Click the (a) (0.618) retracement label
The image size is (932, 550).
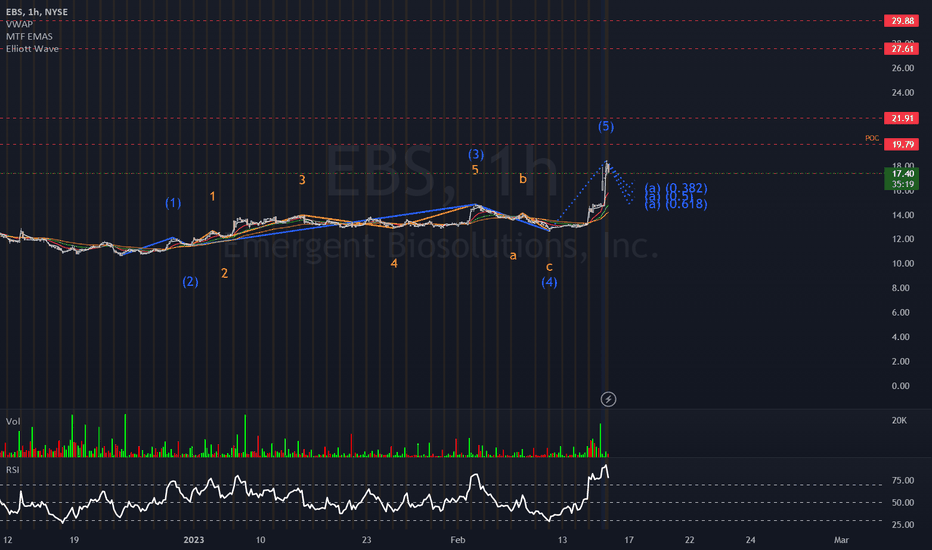(x=676, y=205)
